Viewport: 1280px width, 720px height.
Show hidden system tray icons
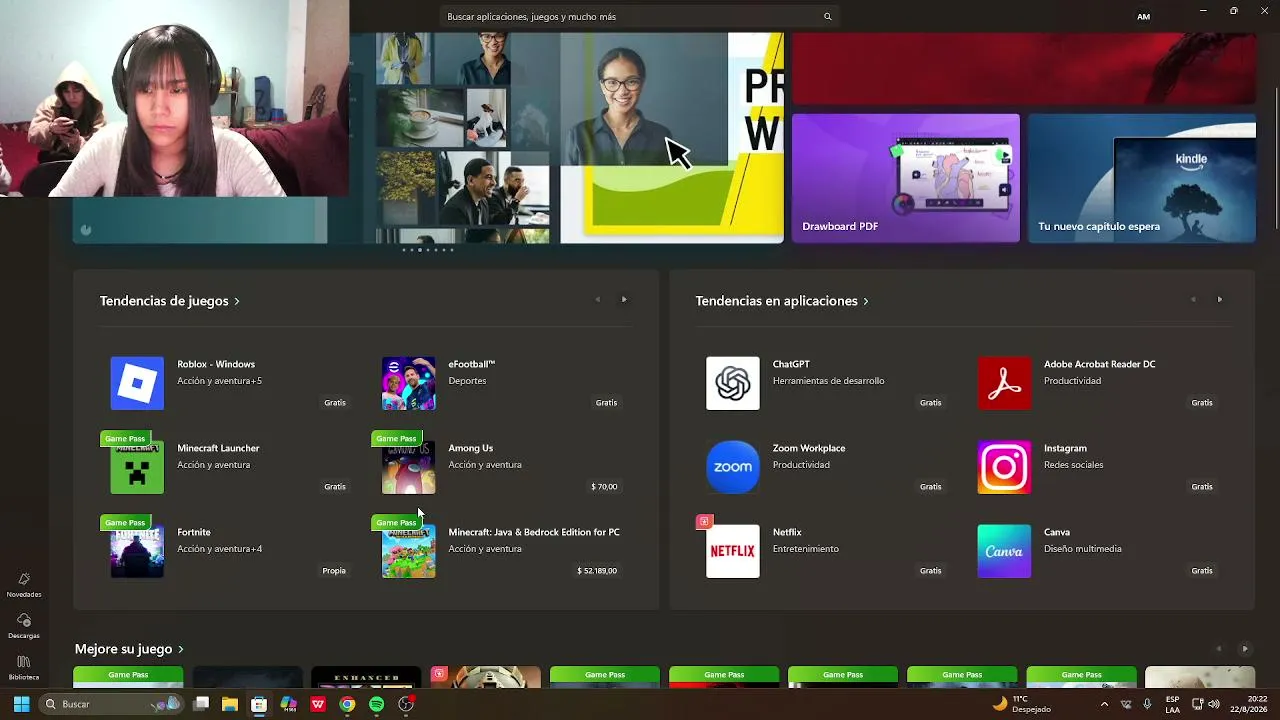(x=1104, y=704)
